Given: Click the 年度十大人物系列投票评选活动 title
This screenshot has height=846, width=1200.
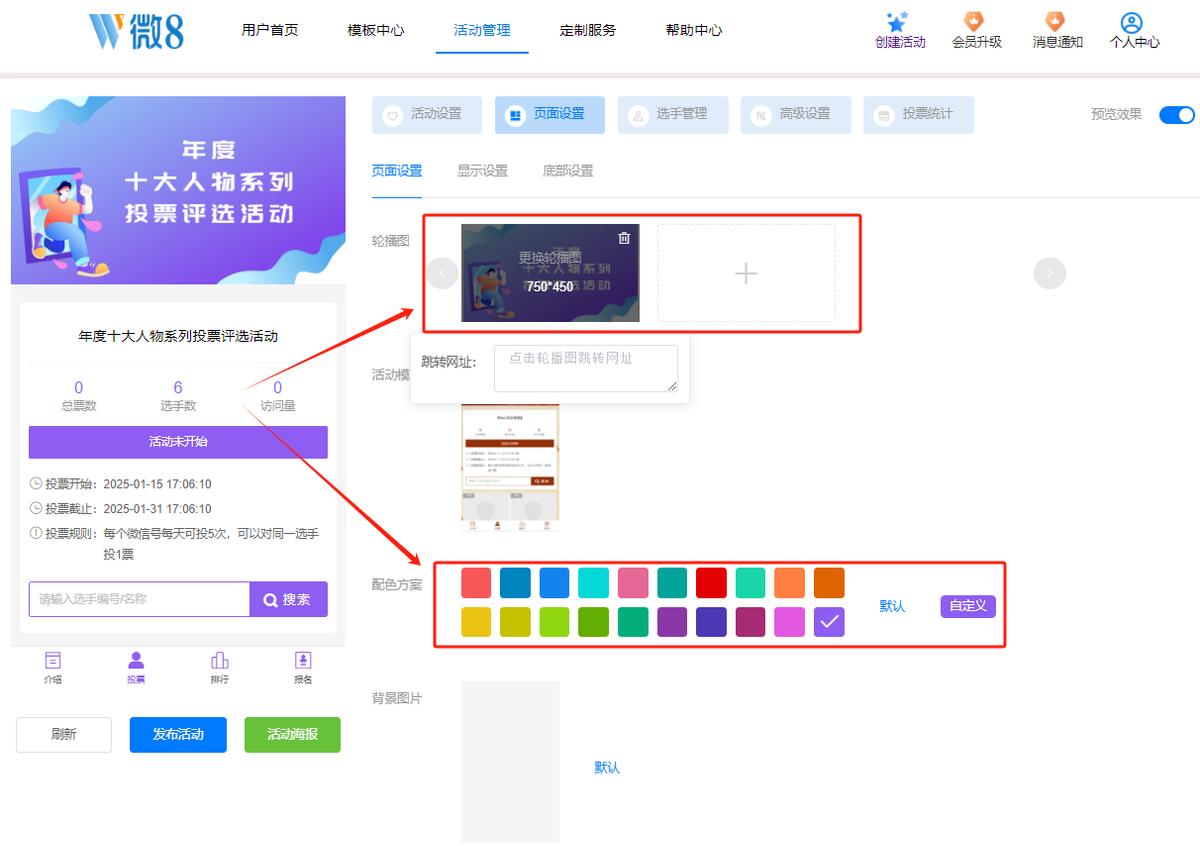Looking at the screenshot, I should point(178,336).
